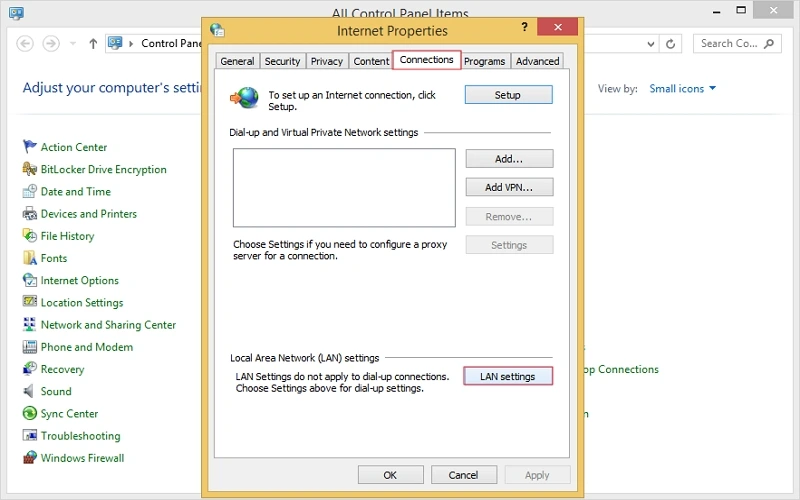Click the Location Settings icon
The image size is (800, 500).
pyautogui.click(x=30, y=302)
